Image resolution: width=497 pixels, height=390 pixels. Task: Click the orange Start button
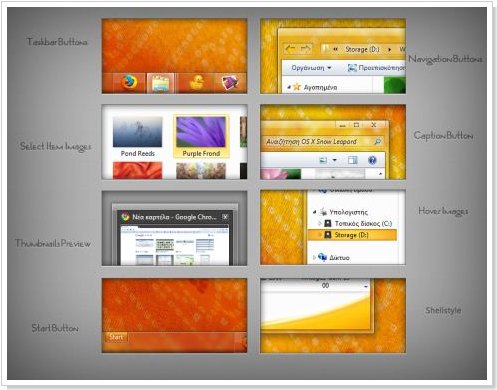(x=116, y=337)
